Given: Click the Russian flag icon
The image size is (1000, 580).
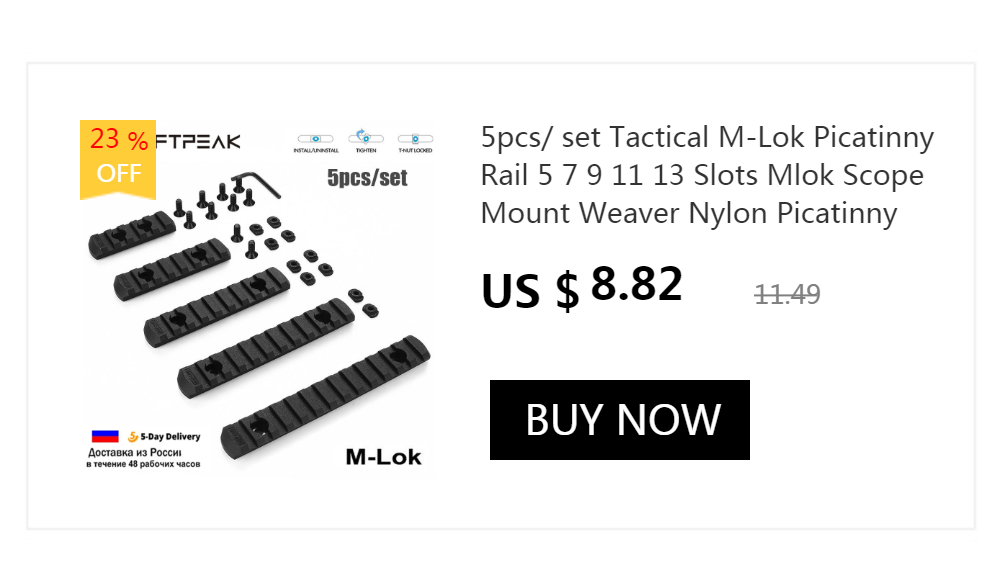Looking at the screenshot, I should [x=105, y=436].
